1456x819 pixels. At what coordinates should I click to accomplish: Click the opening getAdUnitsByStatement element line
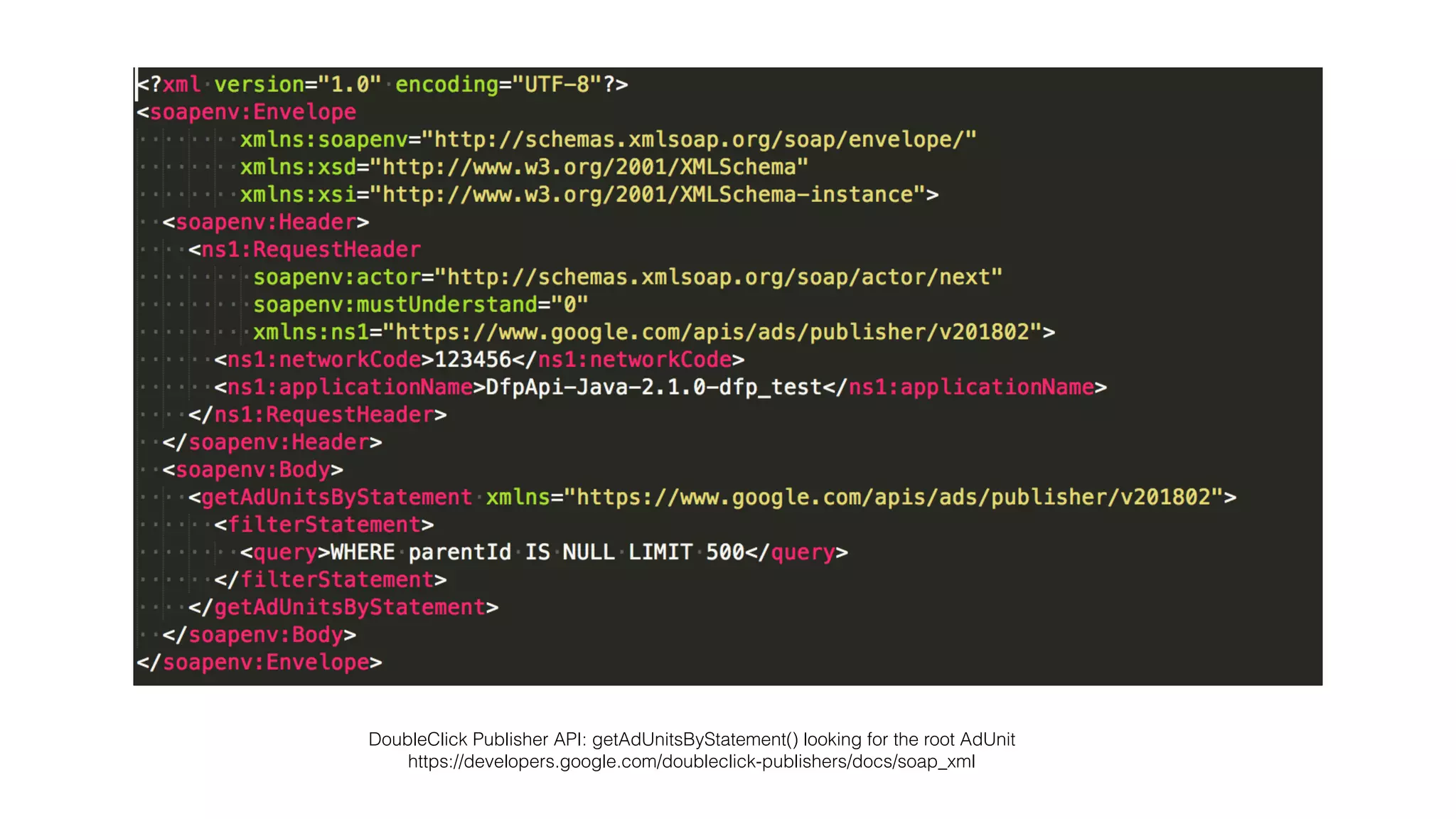point(712,497)
